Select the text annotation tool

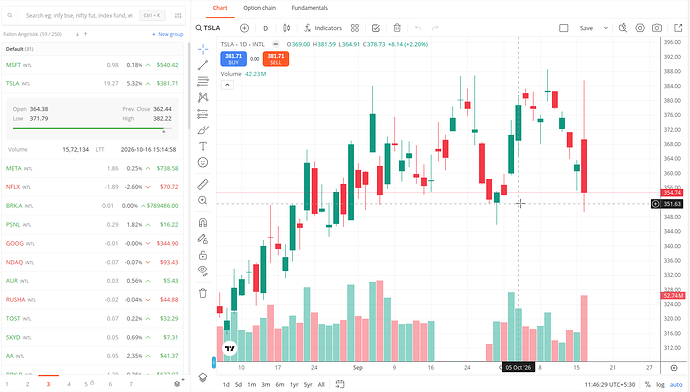[203, 146]
